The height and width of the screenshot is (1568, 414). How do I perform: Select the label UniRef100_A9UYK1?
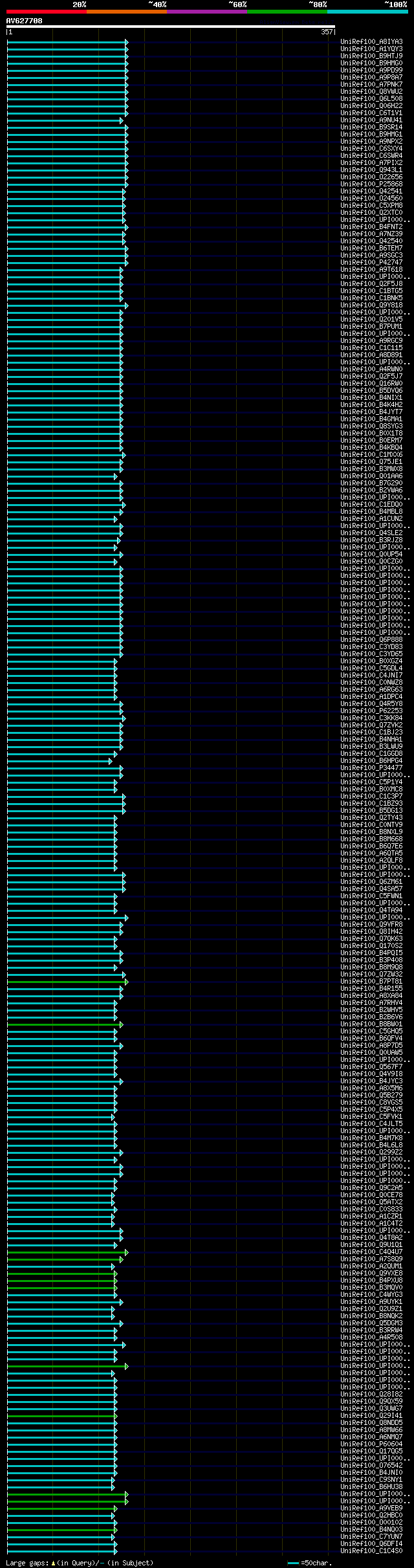coord(371,1302)
